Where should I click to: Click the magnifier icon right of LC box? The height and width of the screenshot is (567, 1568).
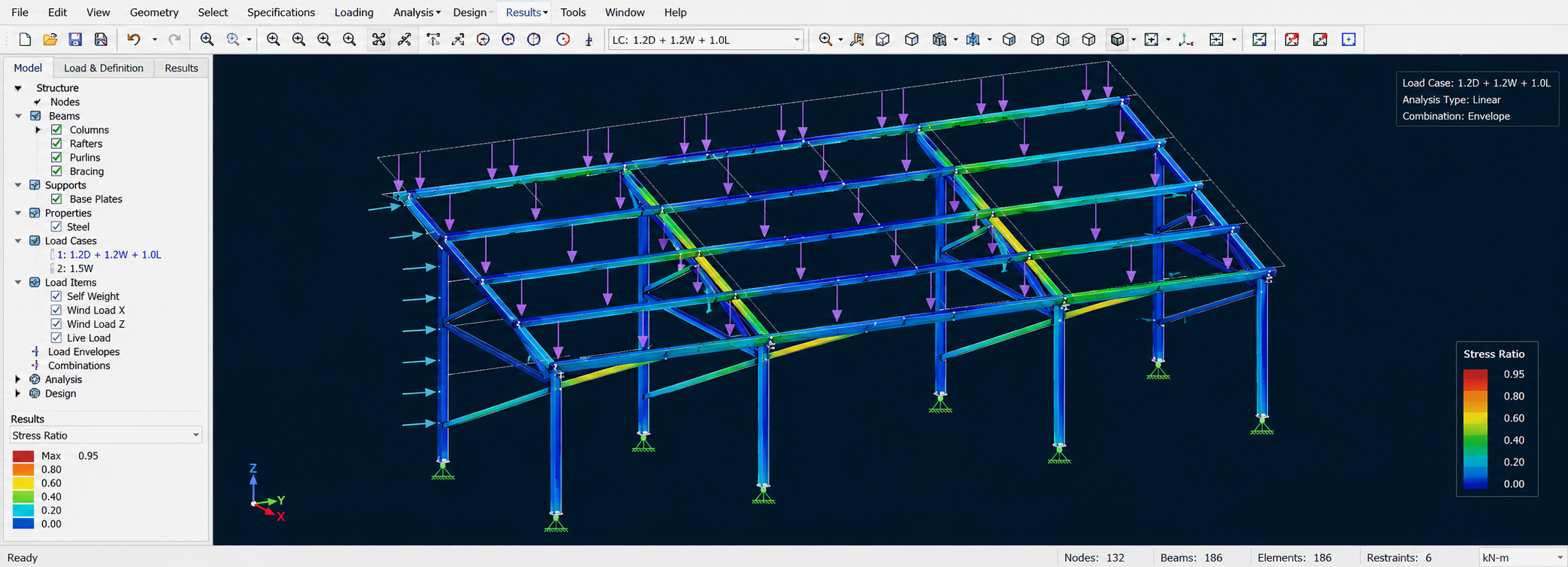[825, 40]
